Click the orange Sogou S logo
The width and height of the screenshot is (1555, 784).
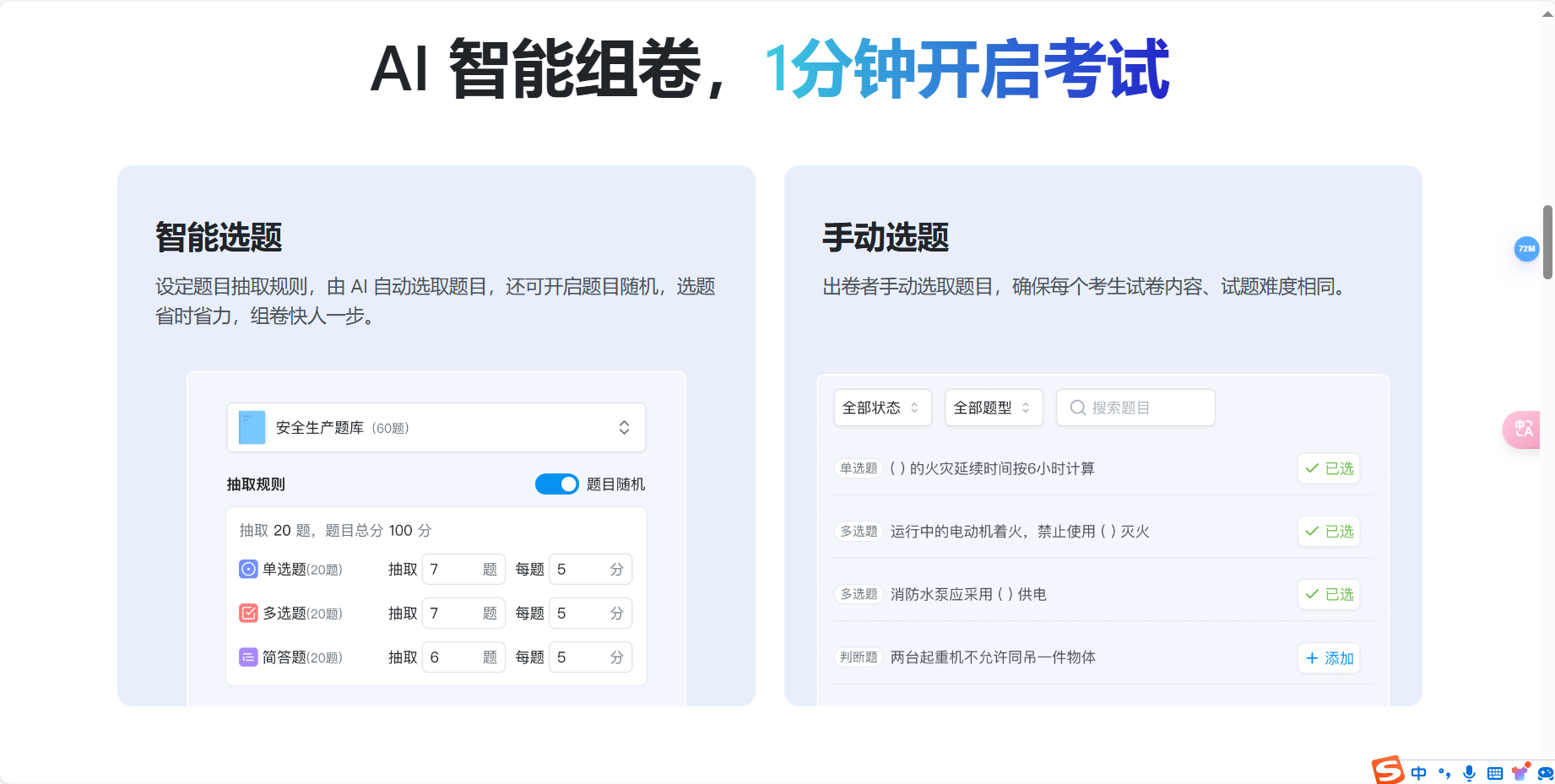click(x=1388, y=771)
